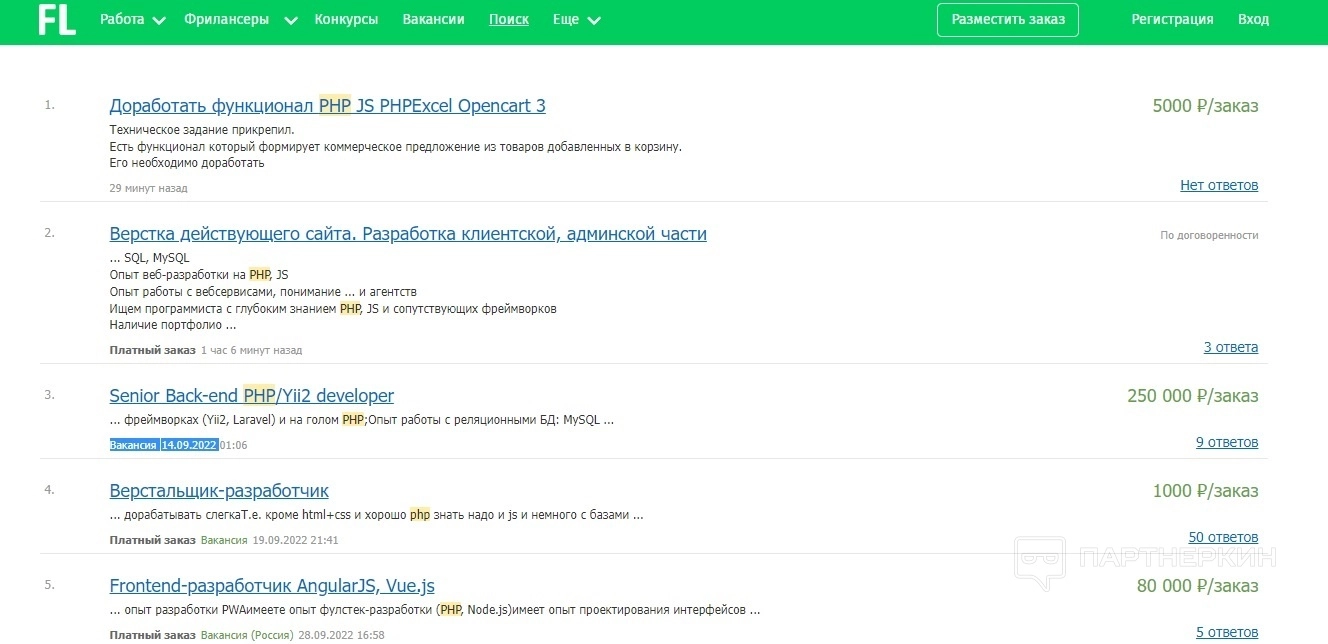Select the Поиск navigation link
The width and height of the screenshot is (1328, 644).
pos(509,20)
